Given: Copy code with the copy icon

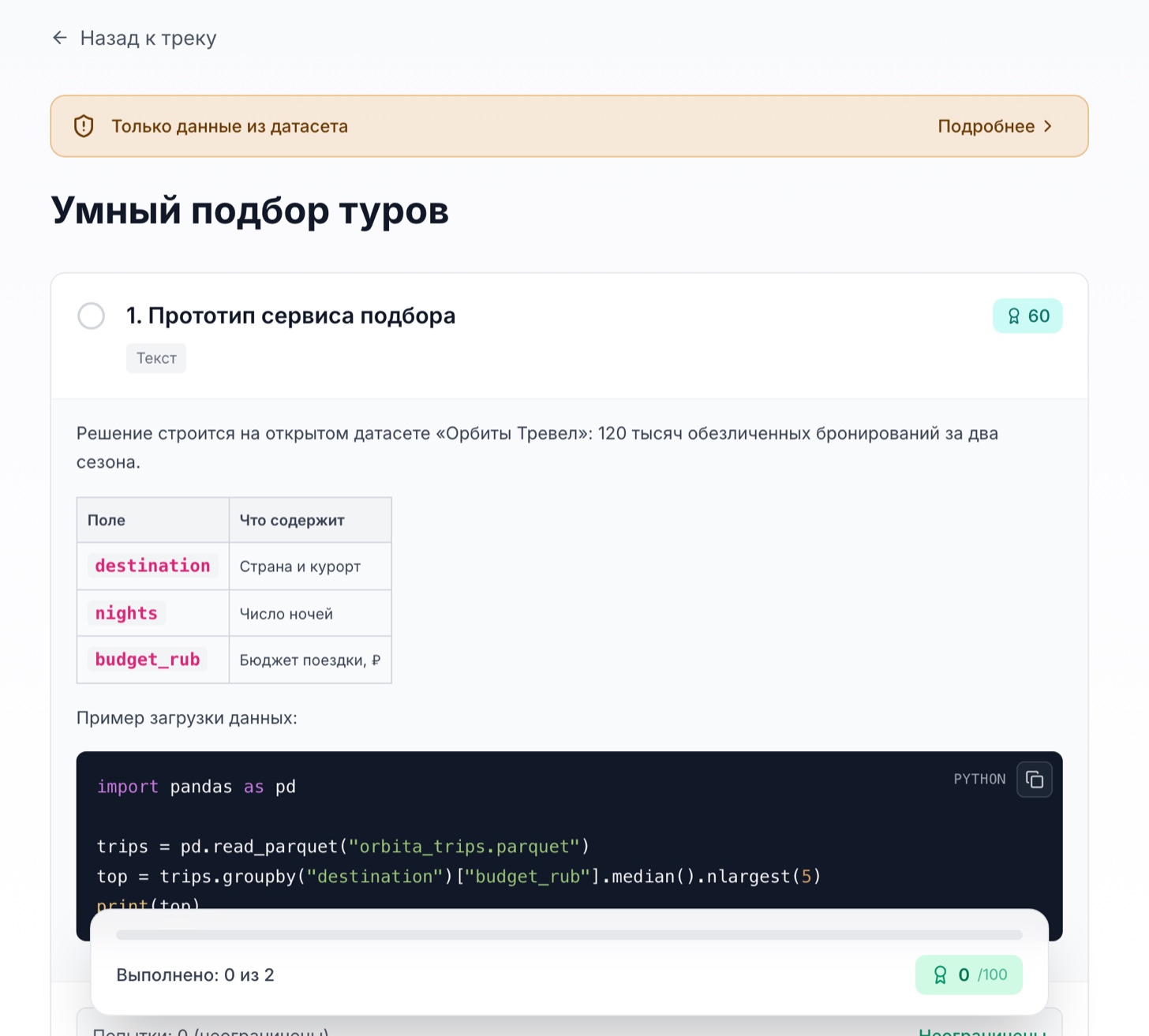Looking at the screenshot, I should (1035, 780).
